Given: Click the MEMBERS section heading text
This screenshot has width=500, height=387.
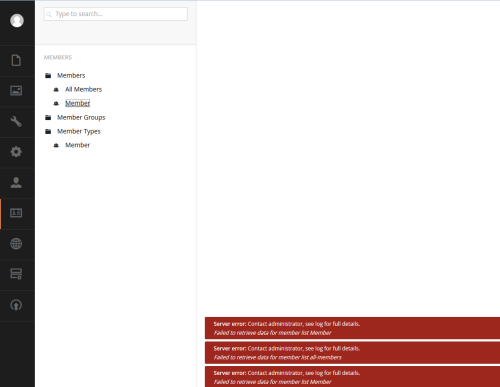Looking at the screenshot, I should (x=58, y=57).
